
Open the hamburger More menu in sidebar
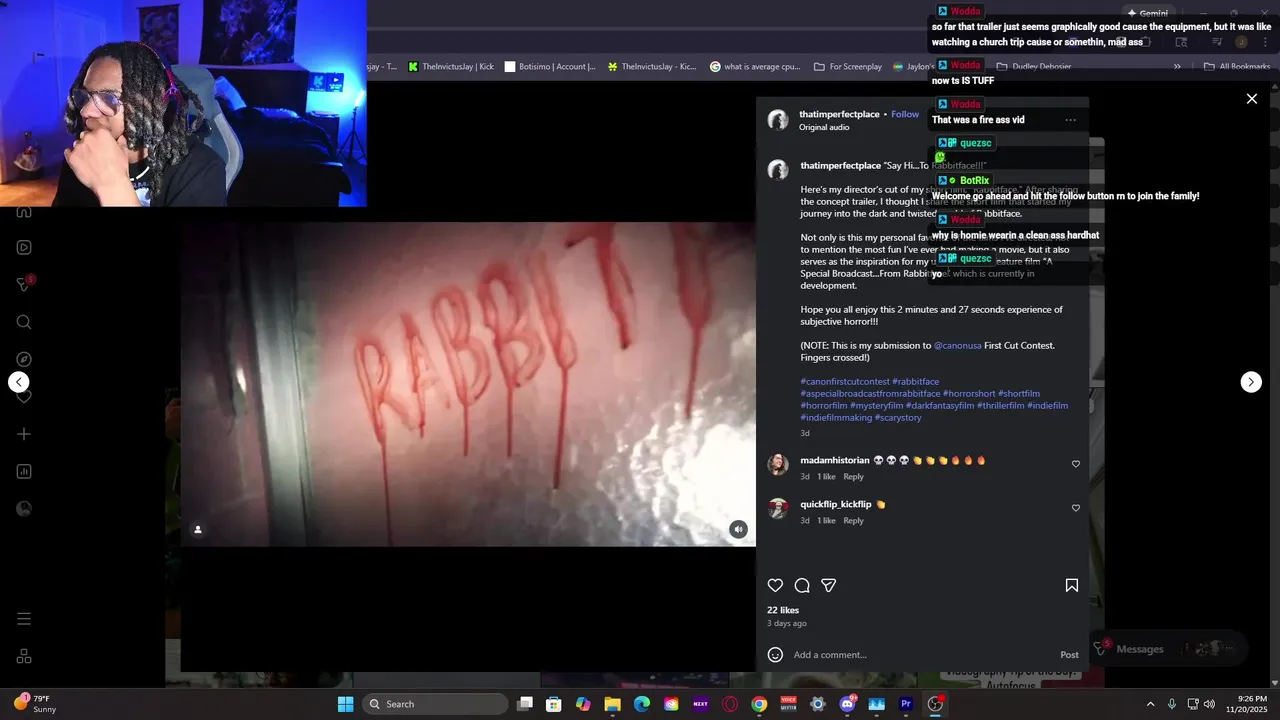(24, 619)
